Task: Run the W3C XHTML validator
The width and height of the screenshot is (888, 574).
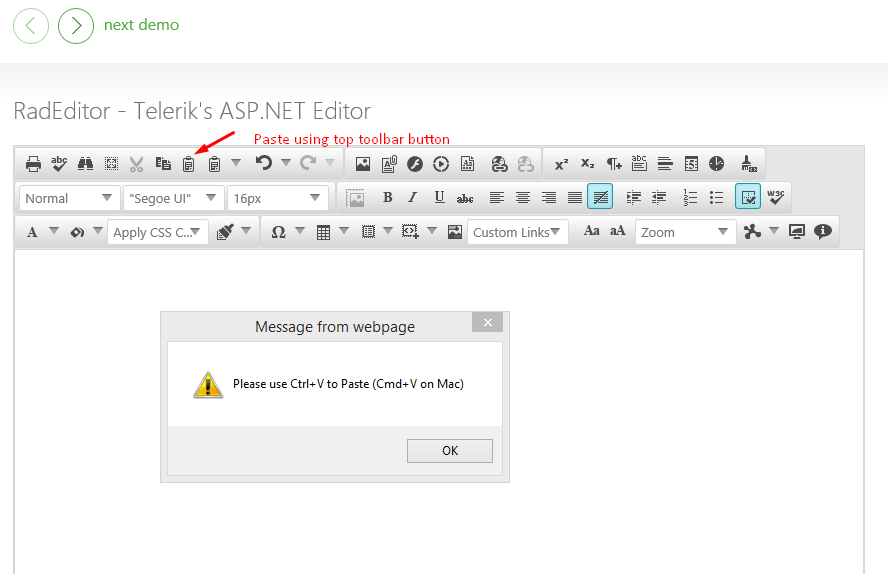Action: [776, 198]
